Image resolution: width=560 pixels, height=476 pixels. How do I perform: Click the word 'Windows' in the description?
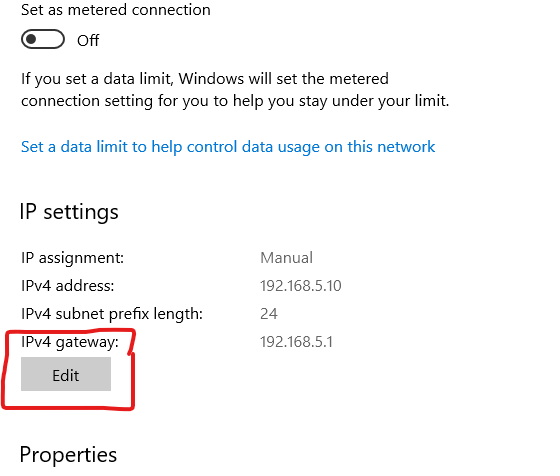coord(211,79)
